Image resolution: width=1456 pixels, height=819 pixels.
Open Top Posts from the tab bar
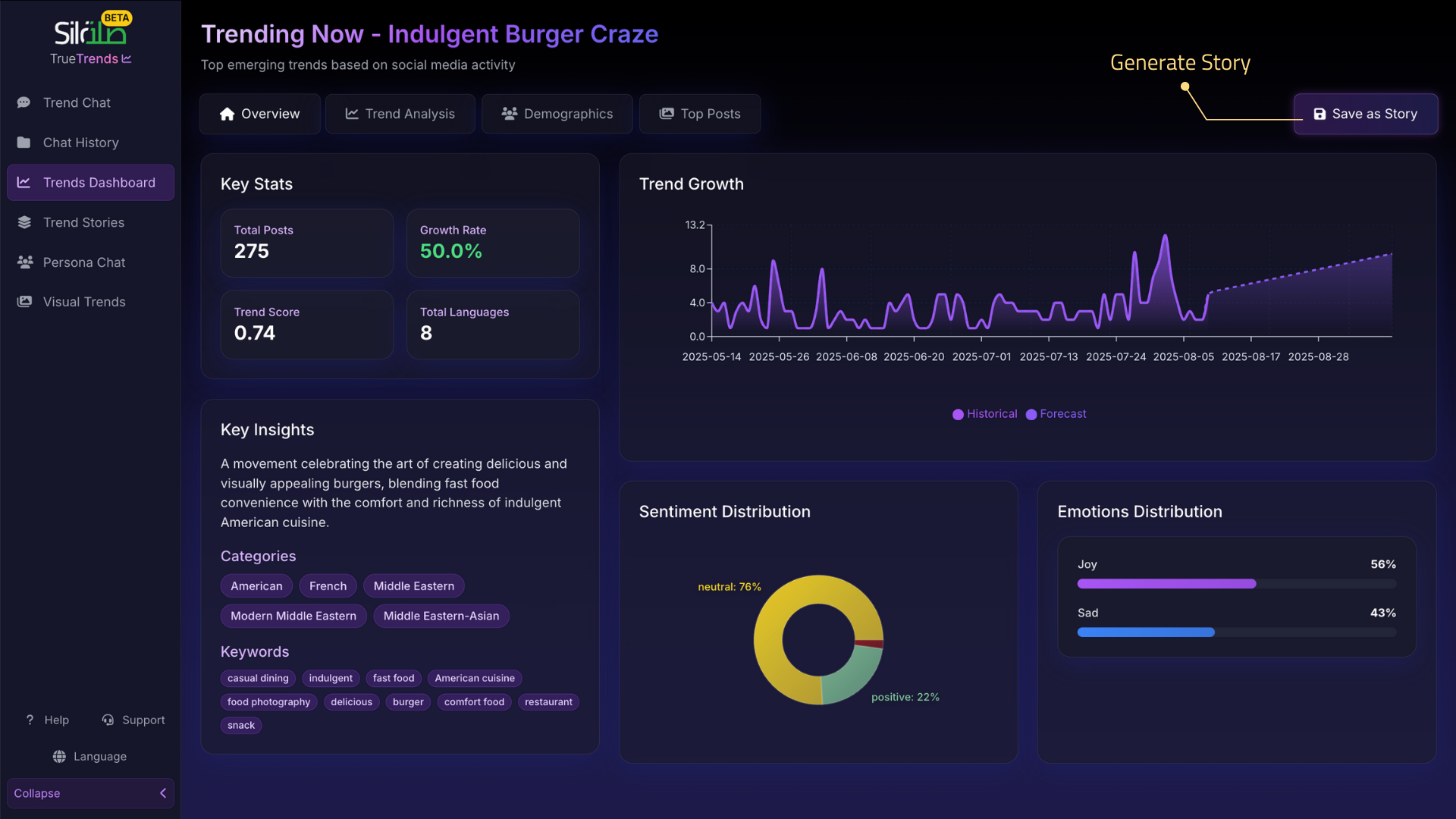[x=699, y=114]
